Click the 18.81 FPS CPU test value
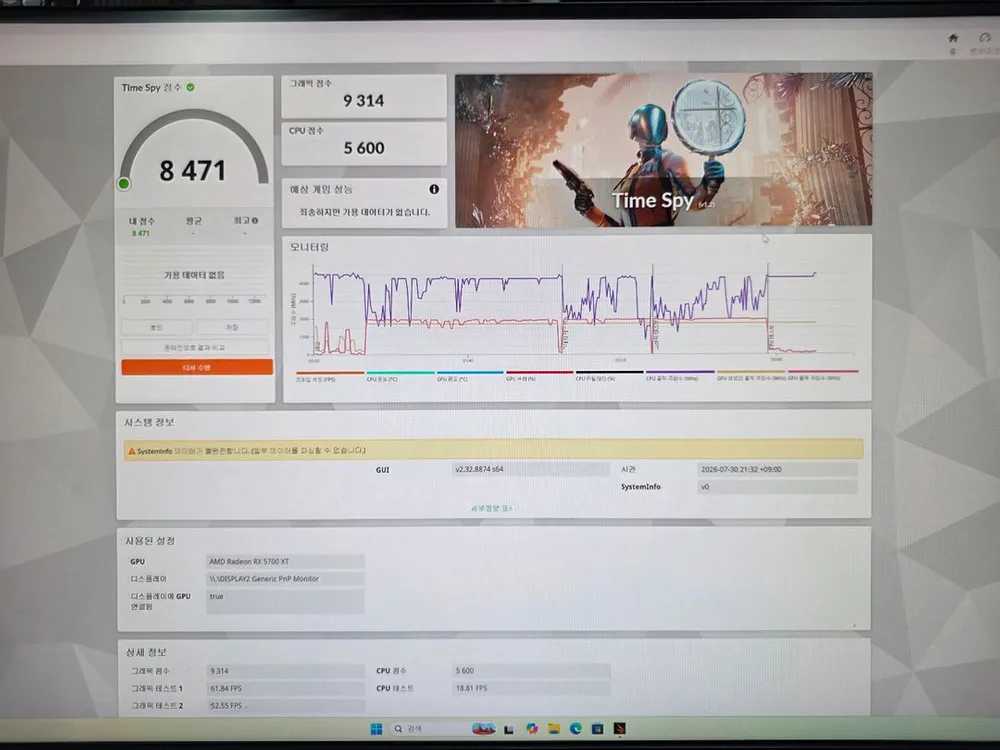1000x750 pixels. point(530,688)
